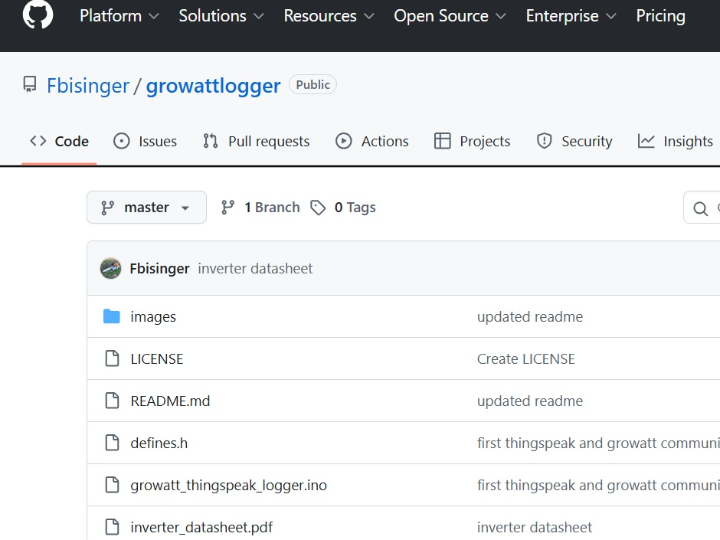Click the branch icon beside 1 Branch

click(x=228, y=207)
